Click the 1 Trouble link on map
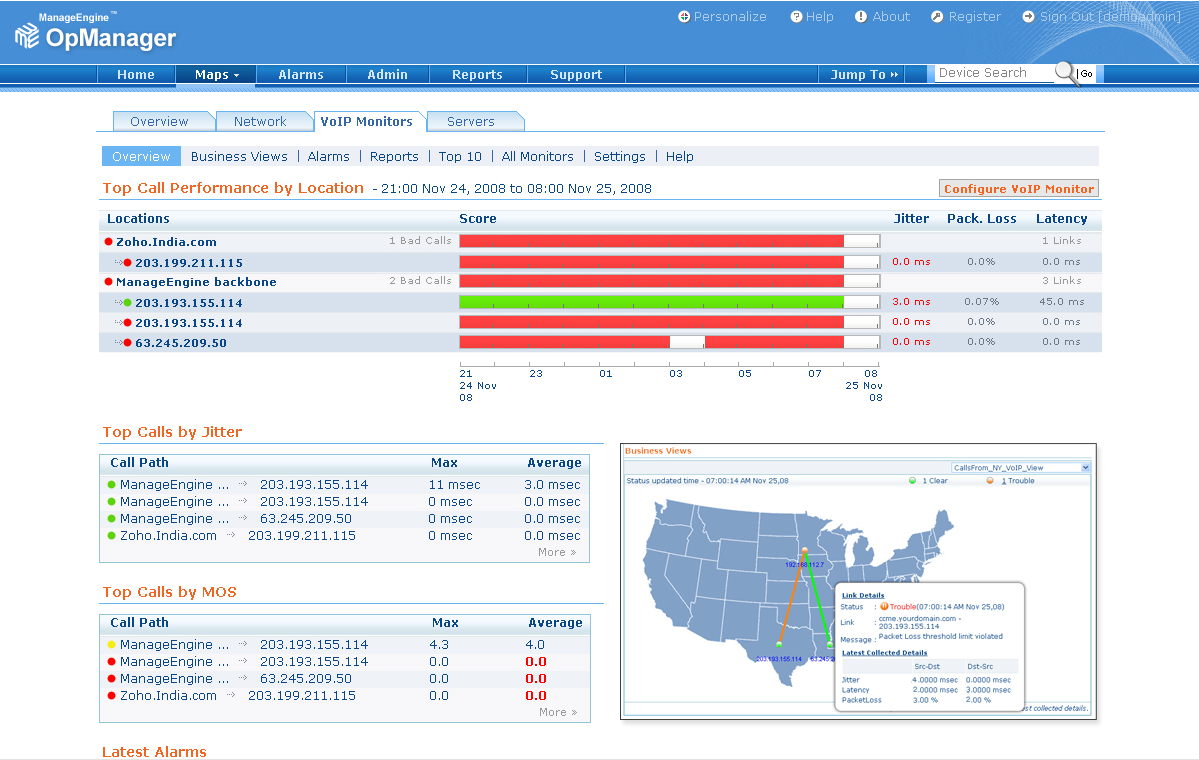This screenshot has height=760, width=1199. click(1018, 480)
